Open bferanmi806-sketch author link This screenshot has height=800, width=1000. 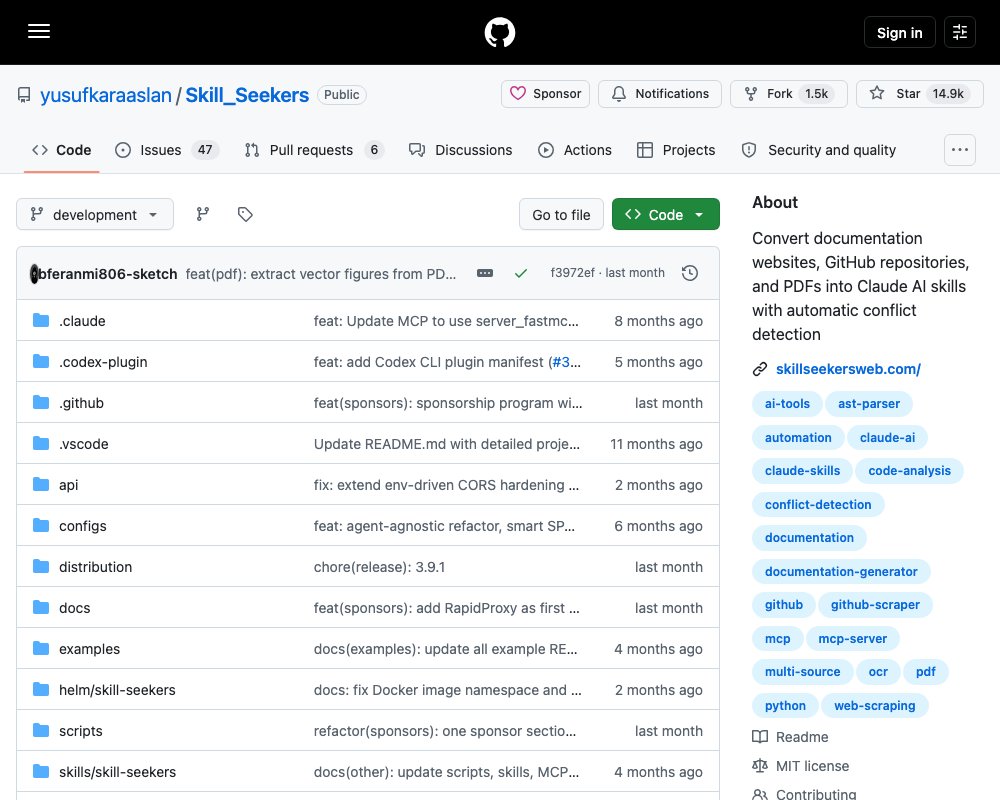pos(107,274)
